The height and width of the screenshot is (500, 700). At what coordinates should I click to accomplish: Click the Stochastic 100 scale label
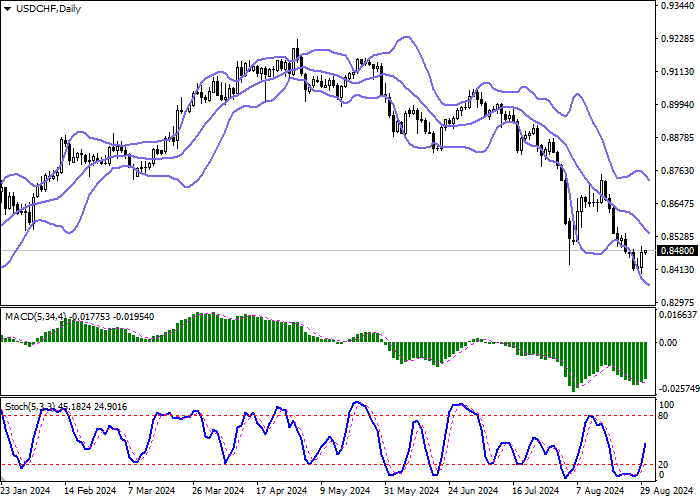point(667,405)
